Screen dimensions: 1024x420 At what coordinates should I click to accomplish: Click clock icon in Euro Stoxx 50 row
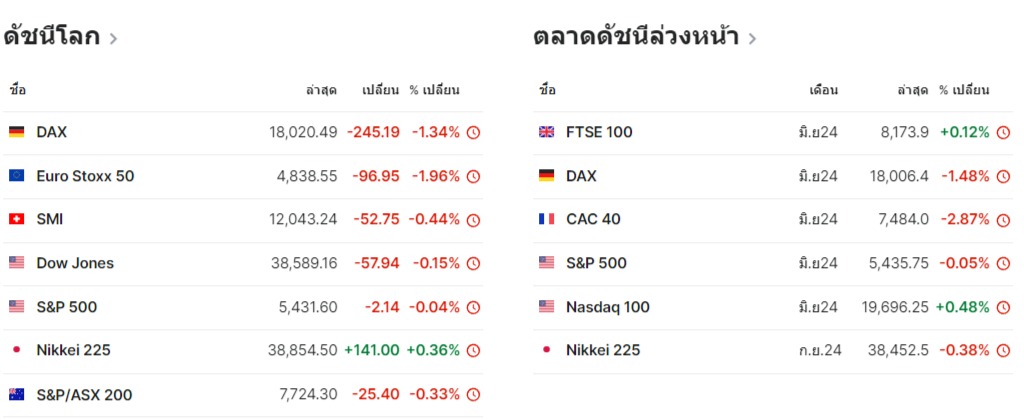coord(473,176)
